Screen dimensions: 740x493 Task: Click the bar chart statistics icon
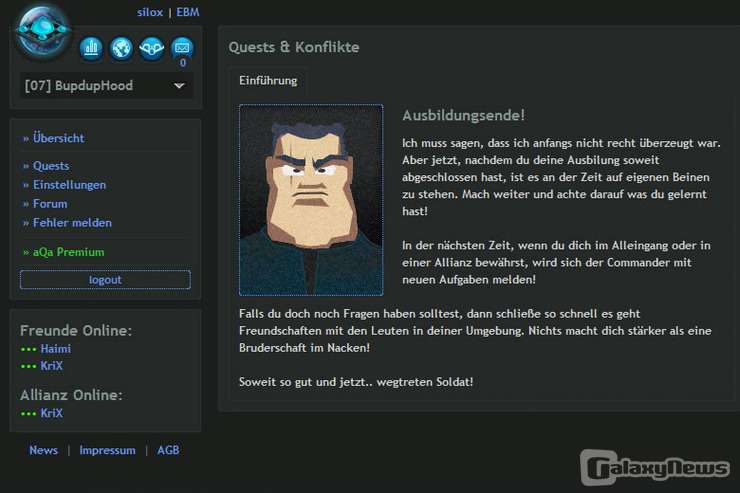tap(91, 47)
